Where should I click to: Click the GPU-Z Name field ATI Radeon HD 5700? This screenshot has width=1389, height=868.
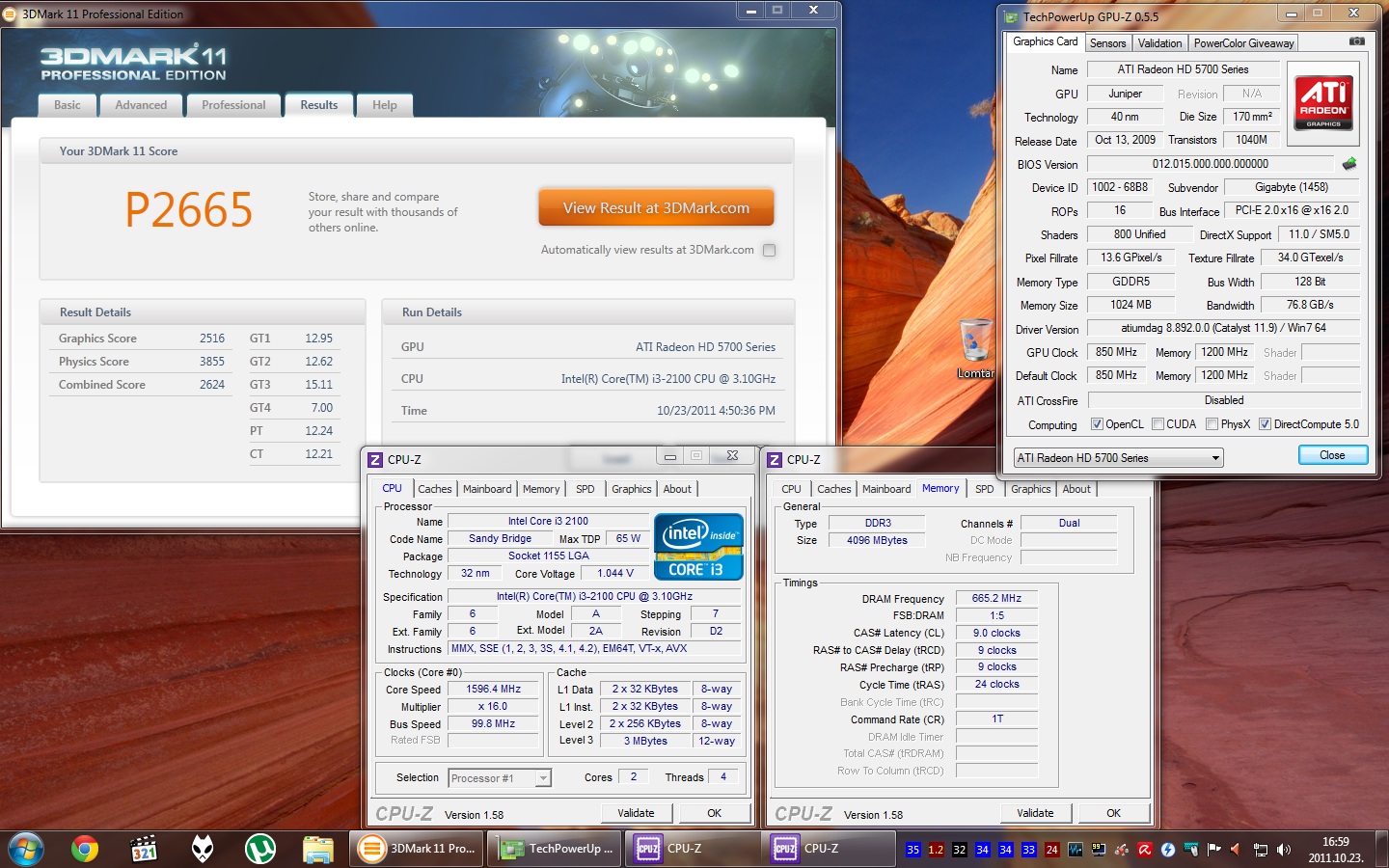coord(1183,69)
